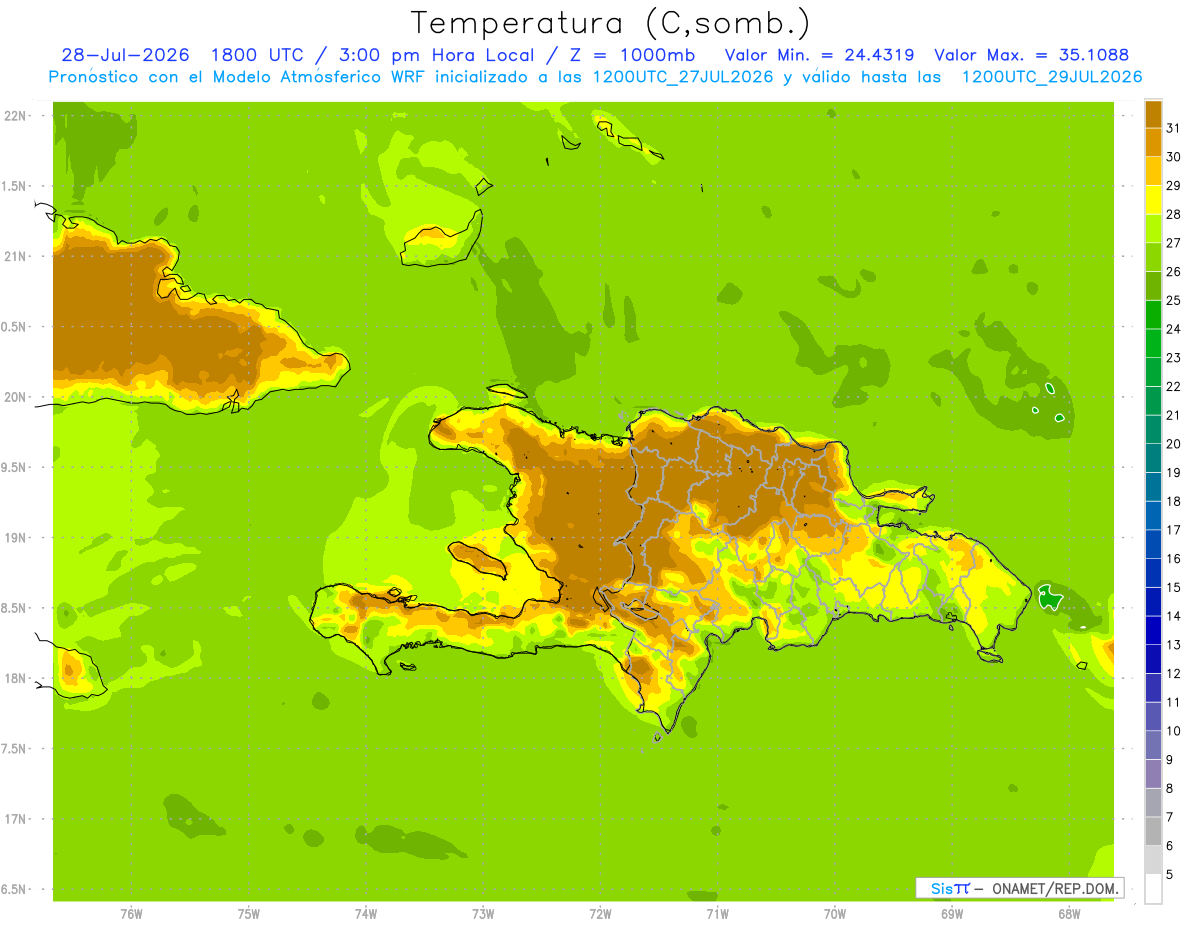Click the '69W' longitude axis label
1200x927 pixels.
[x=952, y=914]
